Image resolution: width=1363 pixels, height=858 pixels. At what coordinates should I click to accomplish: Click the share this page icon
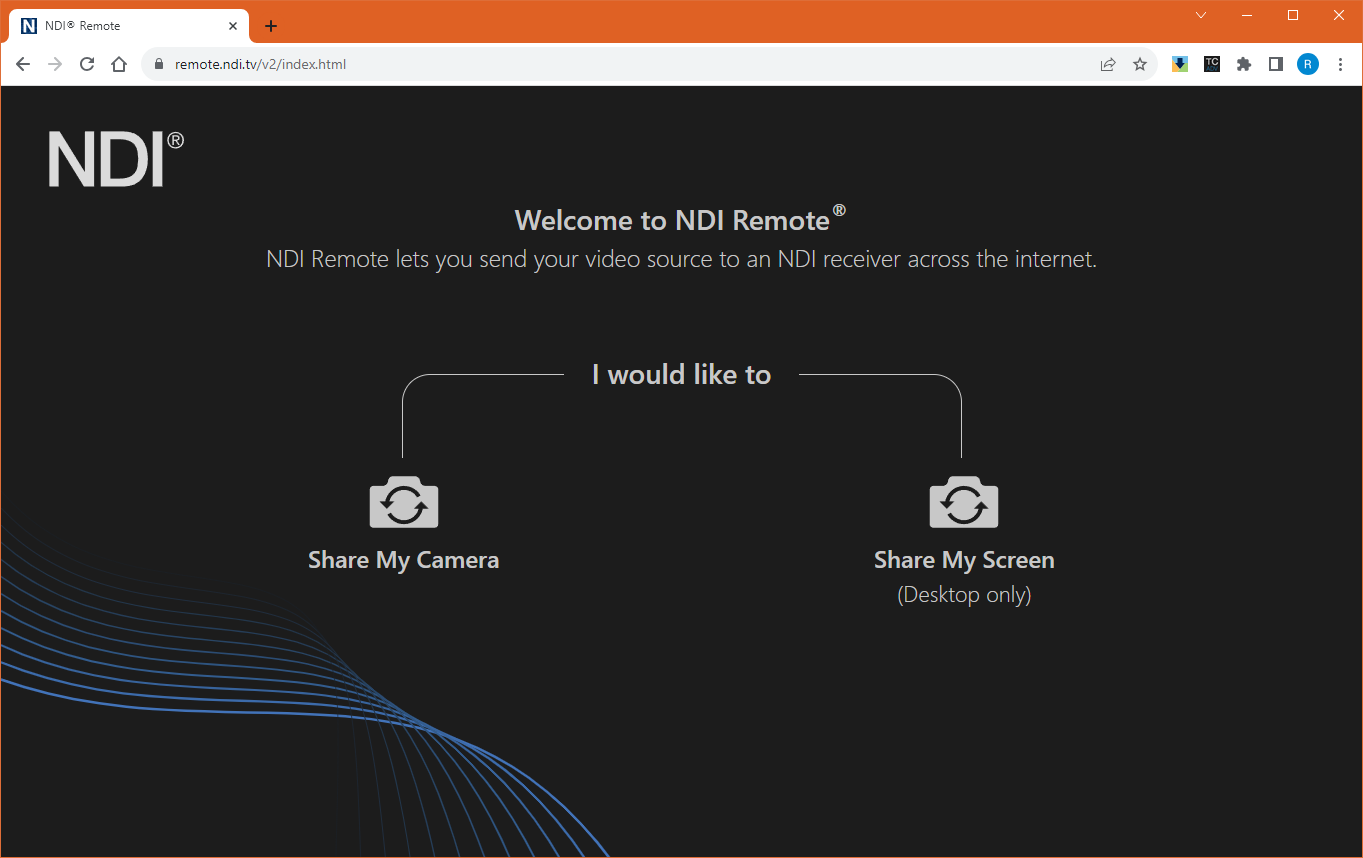(1107, 64)
